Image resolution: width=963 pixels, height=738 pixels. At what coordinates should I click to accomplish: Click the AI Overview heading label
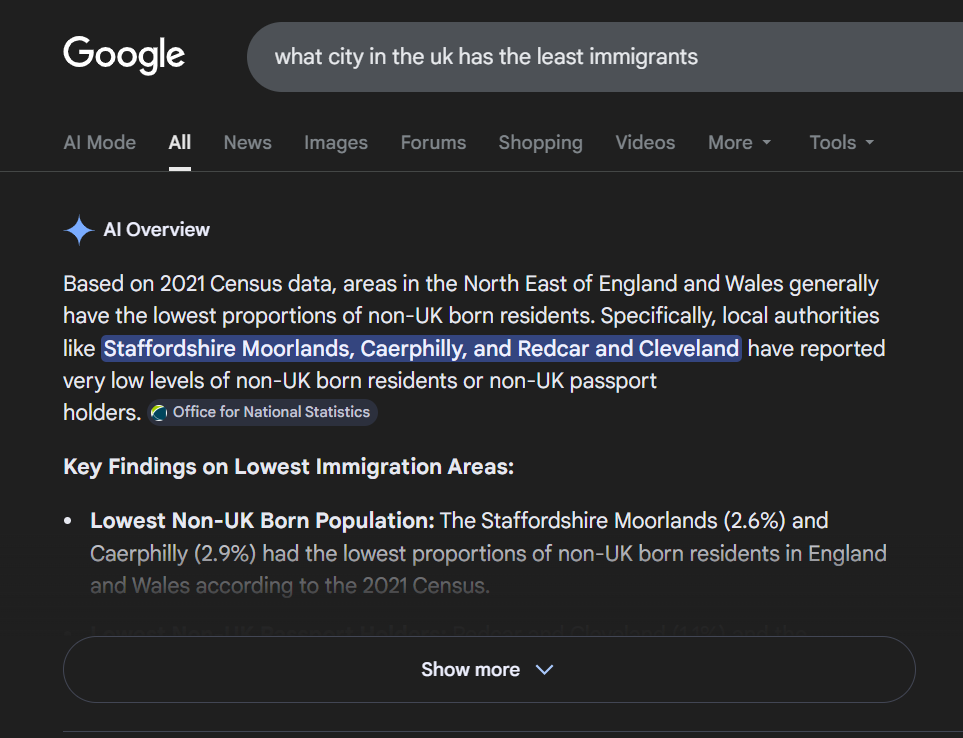tap(157, 230)
